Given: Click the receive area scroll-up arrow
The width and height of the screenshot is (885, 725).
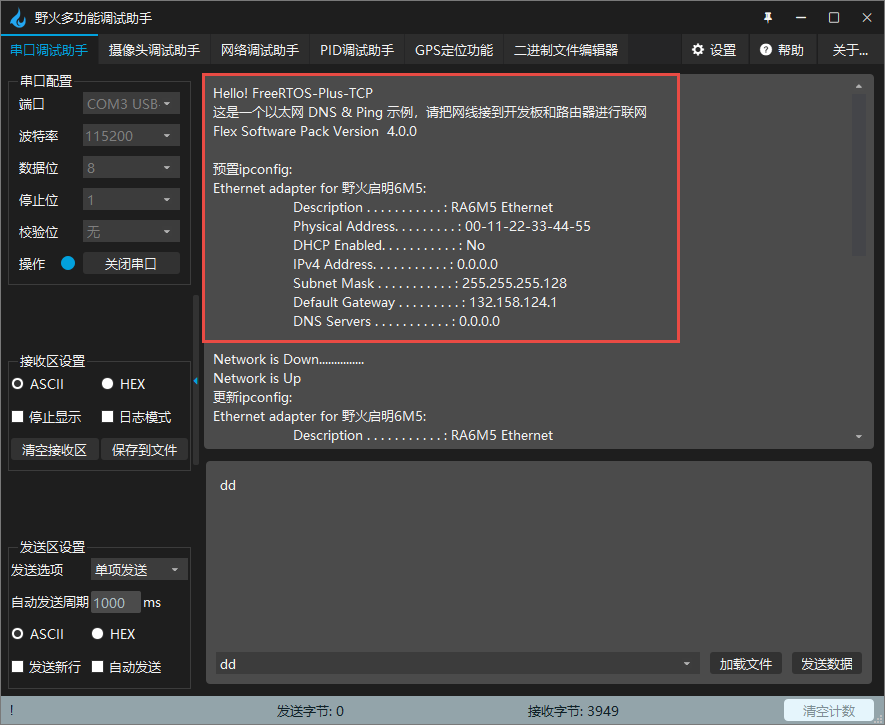Looking at the screenshot, I should pos(858,86).
